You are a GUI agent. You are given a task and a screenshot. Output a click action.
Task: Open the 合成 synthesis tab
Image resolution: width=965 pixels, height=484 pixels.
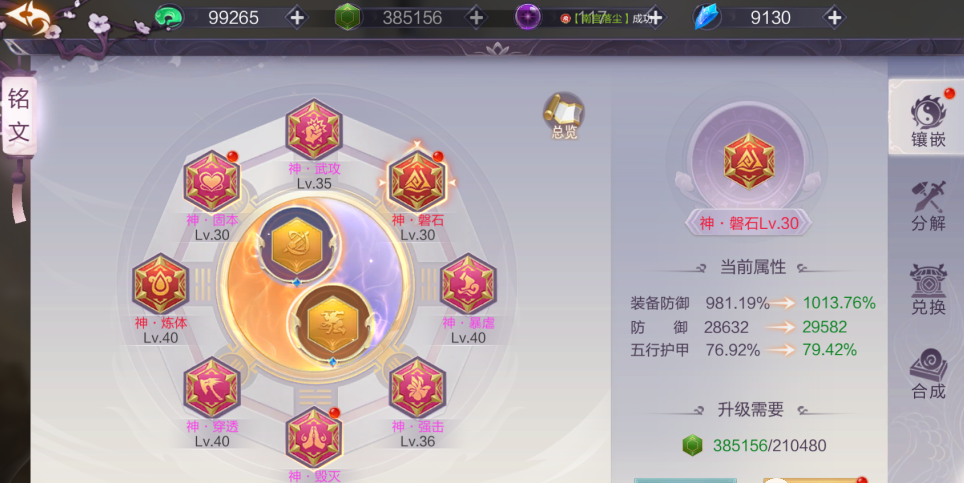tap(928, 374)
